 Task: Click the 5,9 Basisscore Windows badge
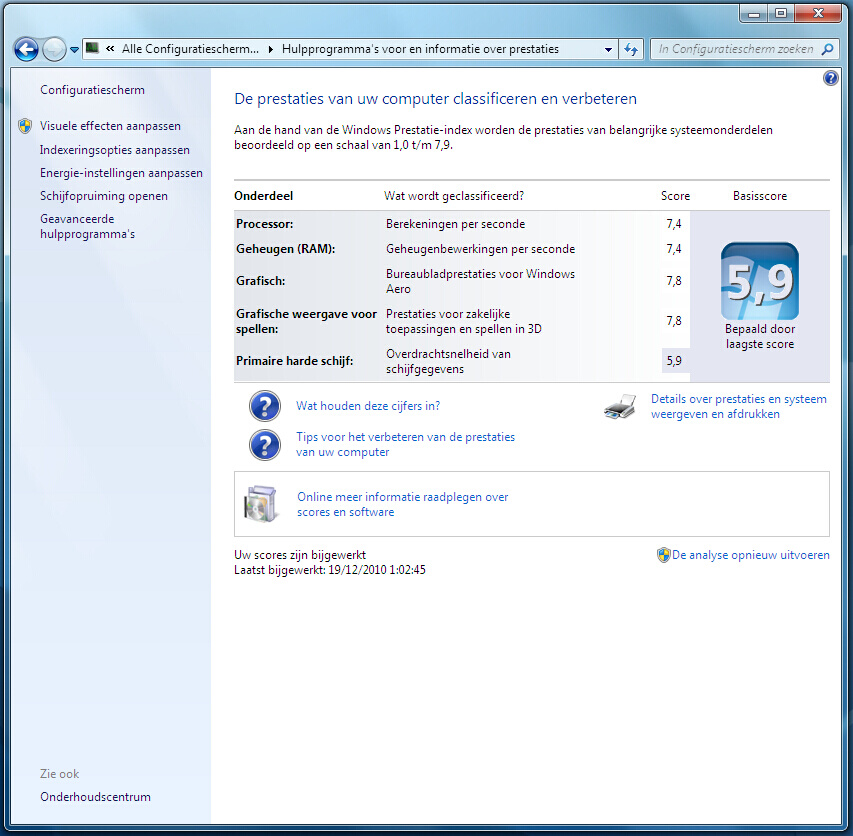point(759,281)
